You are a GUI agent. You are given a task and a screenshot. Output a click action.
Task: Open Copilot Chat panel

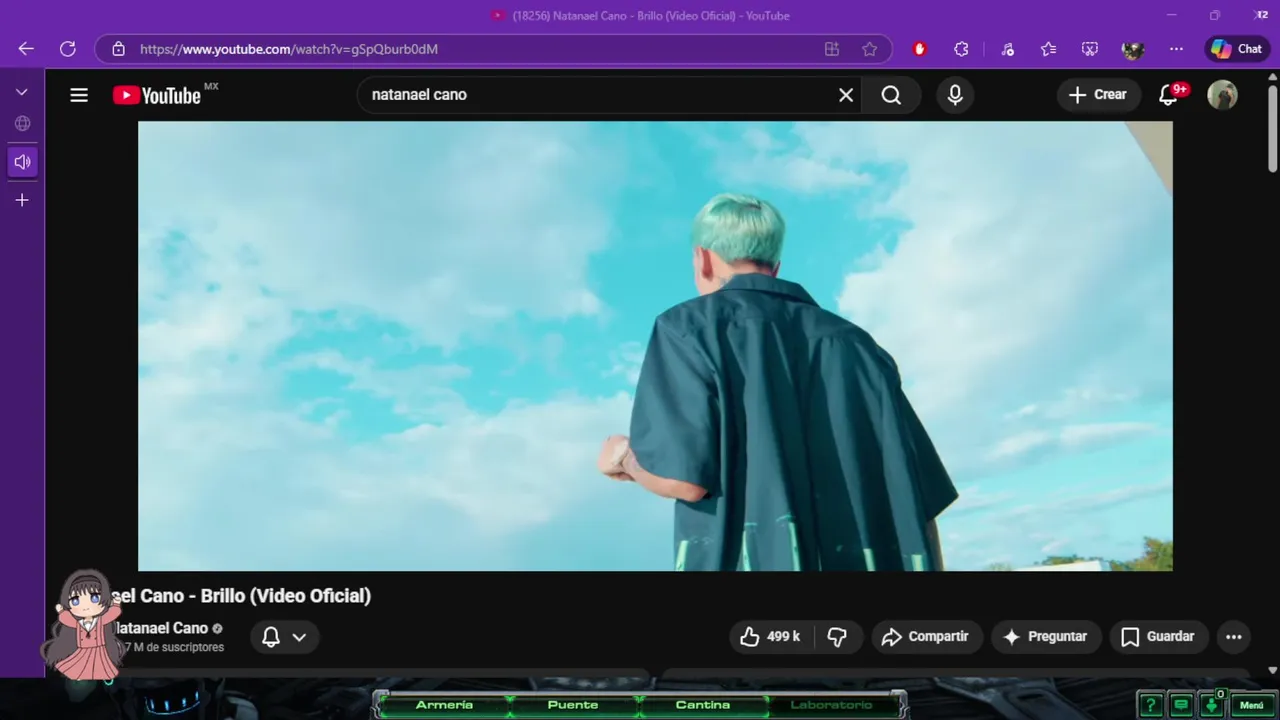pyautogui.click(x=1237, y=49)
